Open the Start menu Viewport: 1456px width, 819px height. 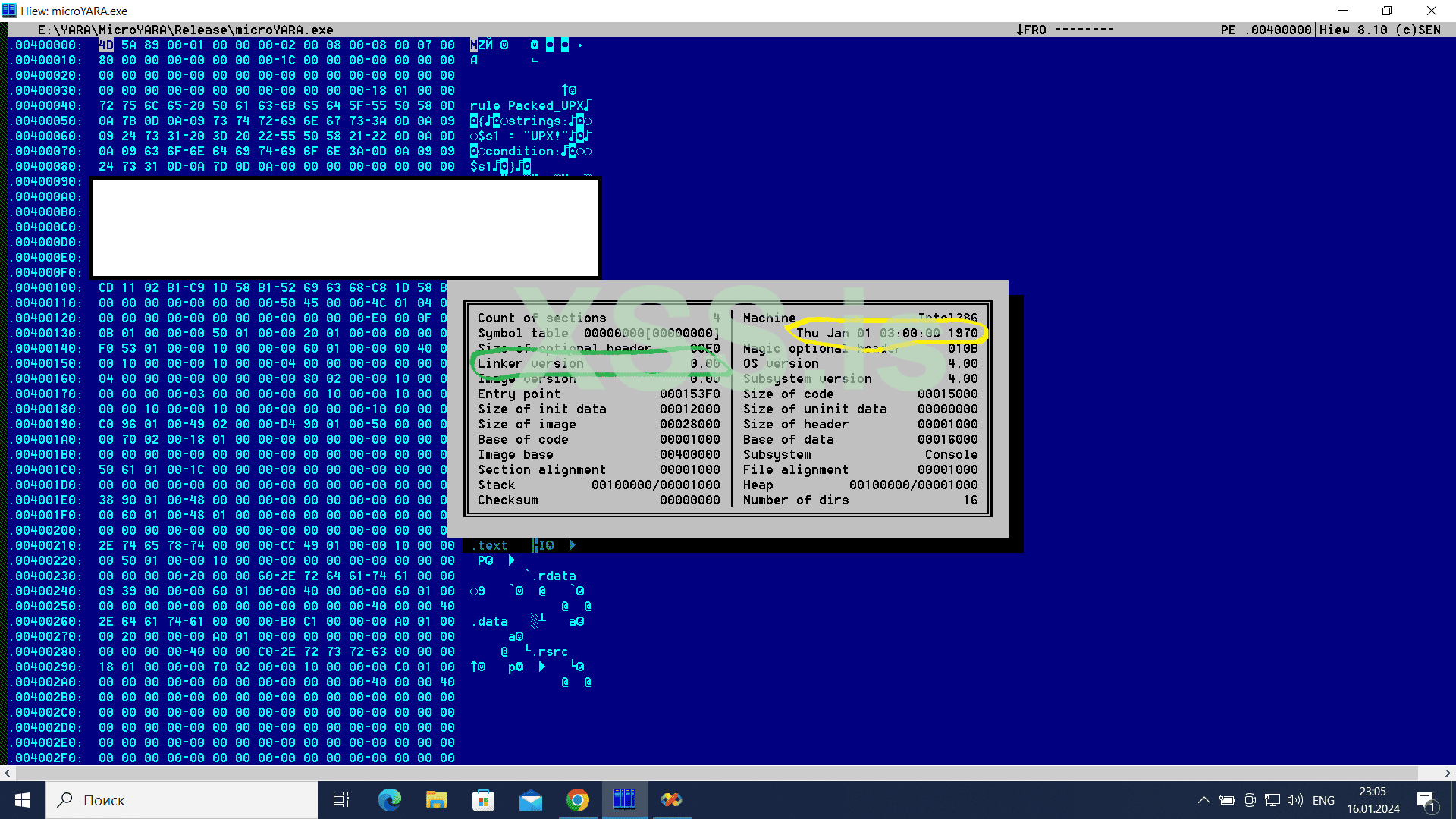(22, 800)
